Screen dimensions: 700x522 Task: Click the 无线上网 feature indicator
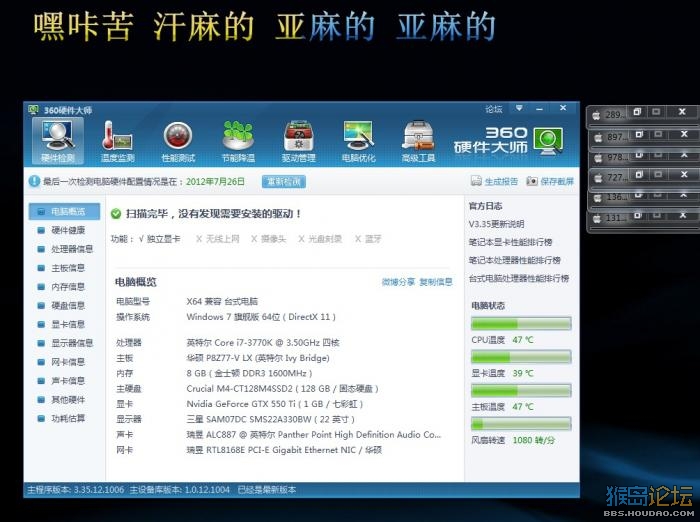pyautogui.click(x=218, y=239)
